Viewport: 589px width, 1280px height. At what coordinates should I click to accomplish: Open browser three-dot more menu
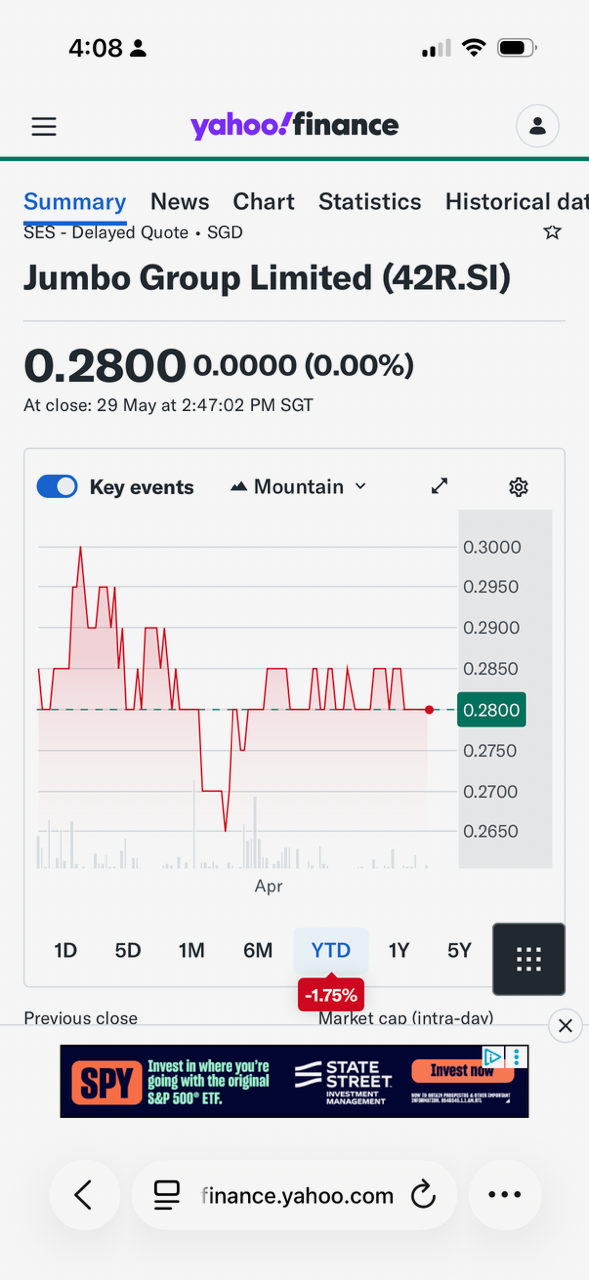tap(505, 1194)
